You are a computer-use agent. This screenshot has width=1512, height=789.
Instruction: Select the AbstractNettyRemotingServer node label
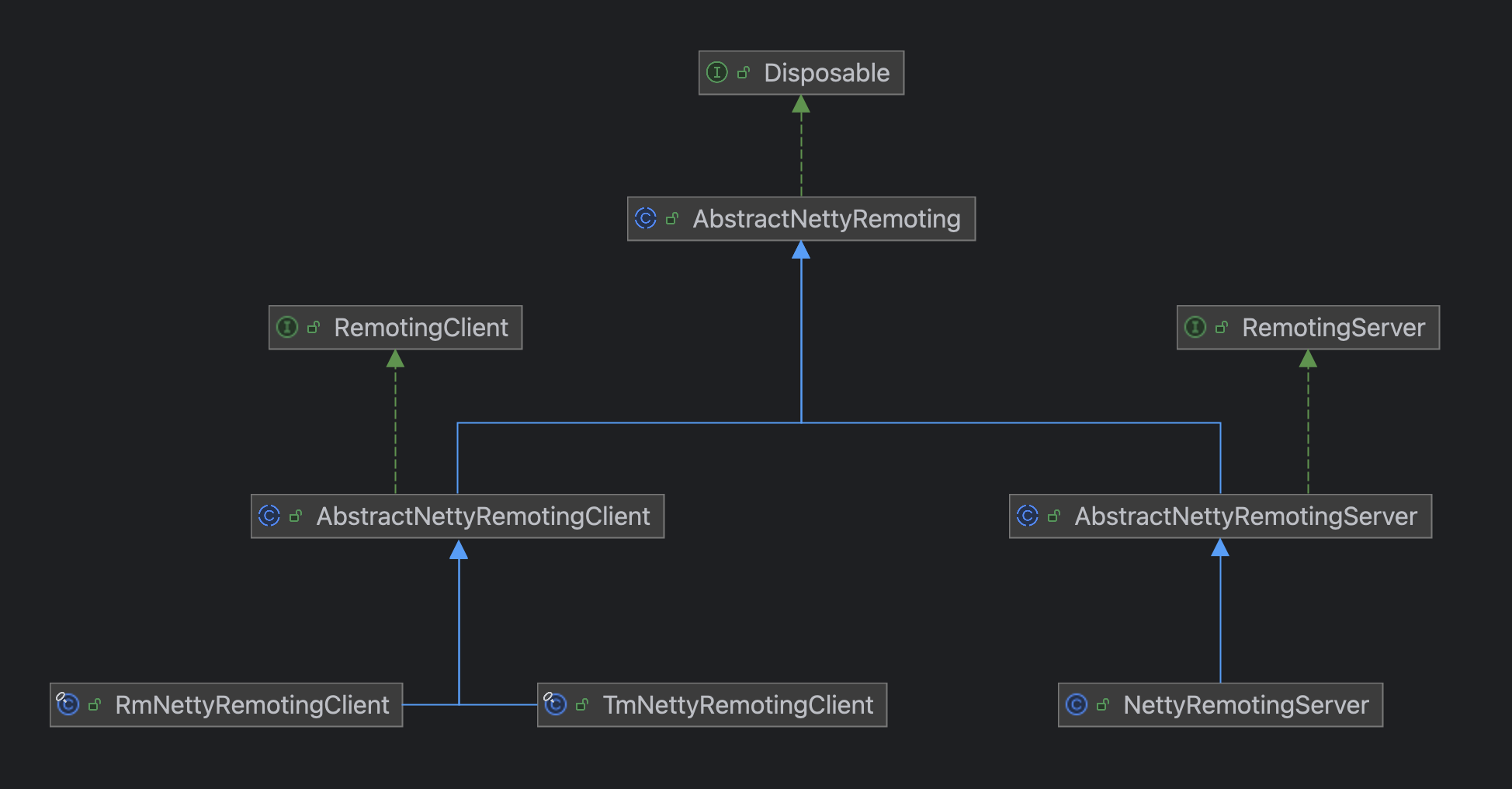click(x=1246, y=516)
